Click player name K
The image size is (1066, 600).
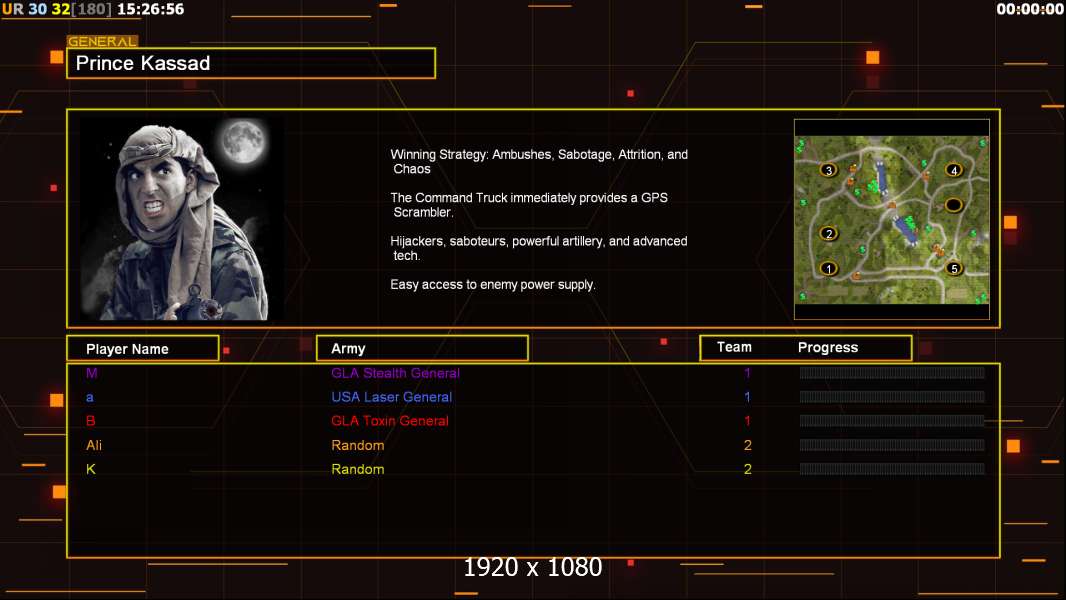(90, 469)
